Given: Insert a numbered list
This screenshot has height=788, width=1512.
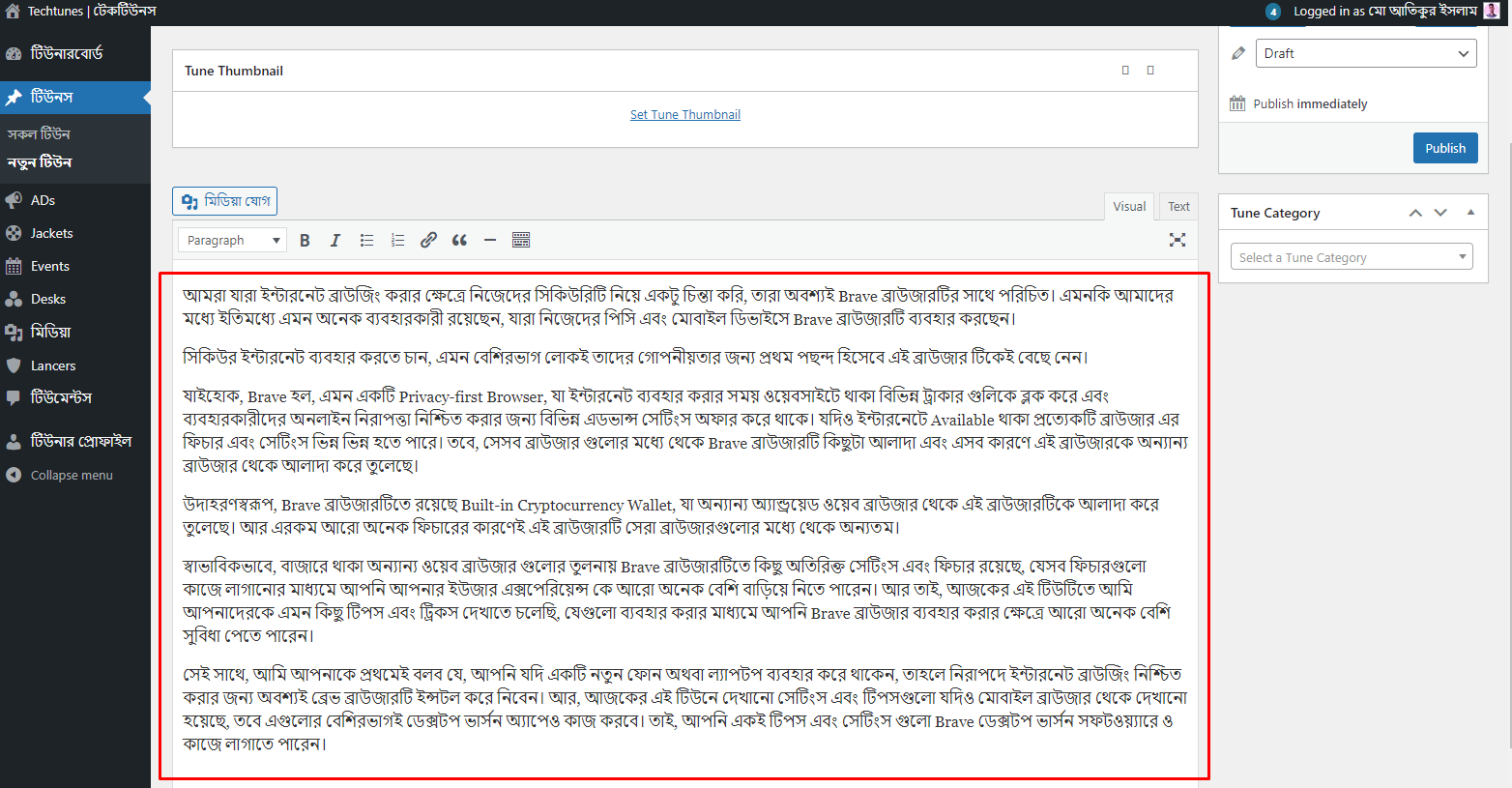Looking at the screenshot, I should 397,239.
